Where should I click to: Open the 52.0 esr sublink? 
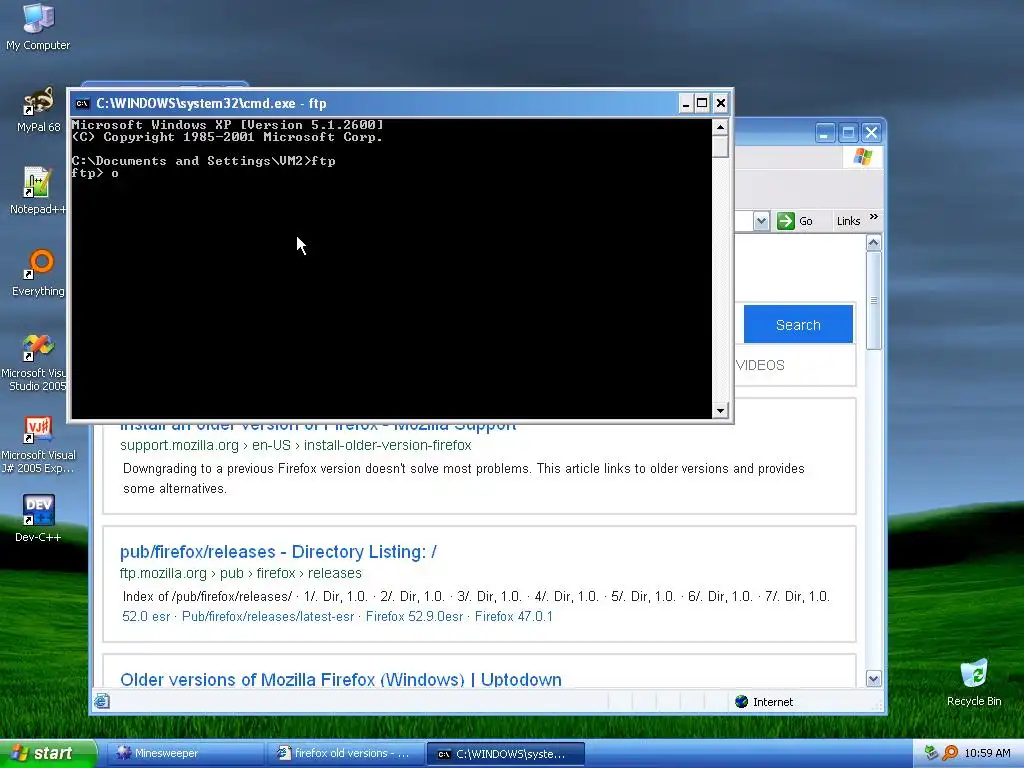[146, 616]
